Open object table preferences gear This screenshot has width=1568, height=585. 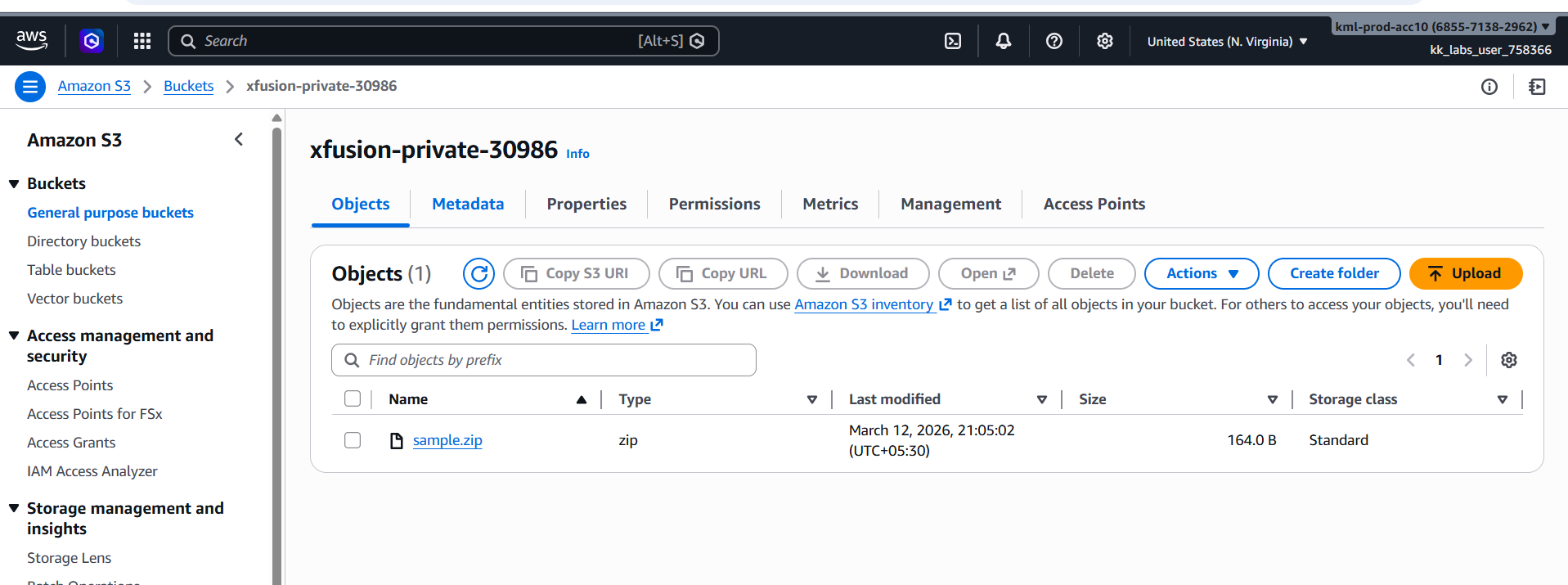pos(1509,360)
